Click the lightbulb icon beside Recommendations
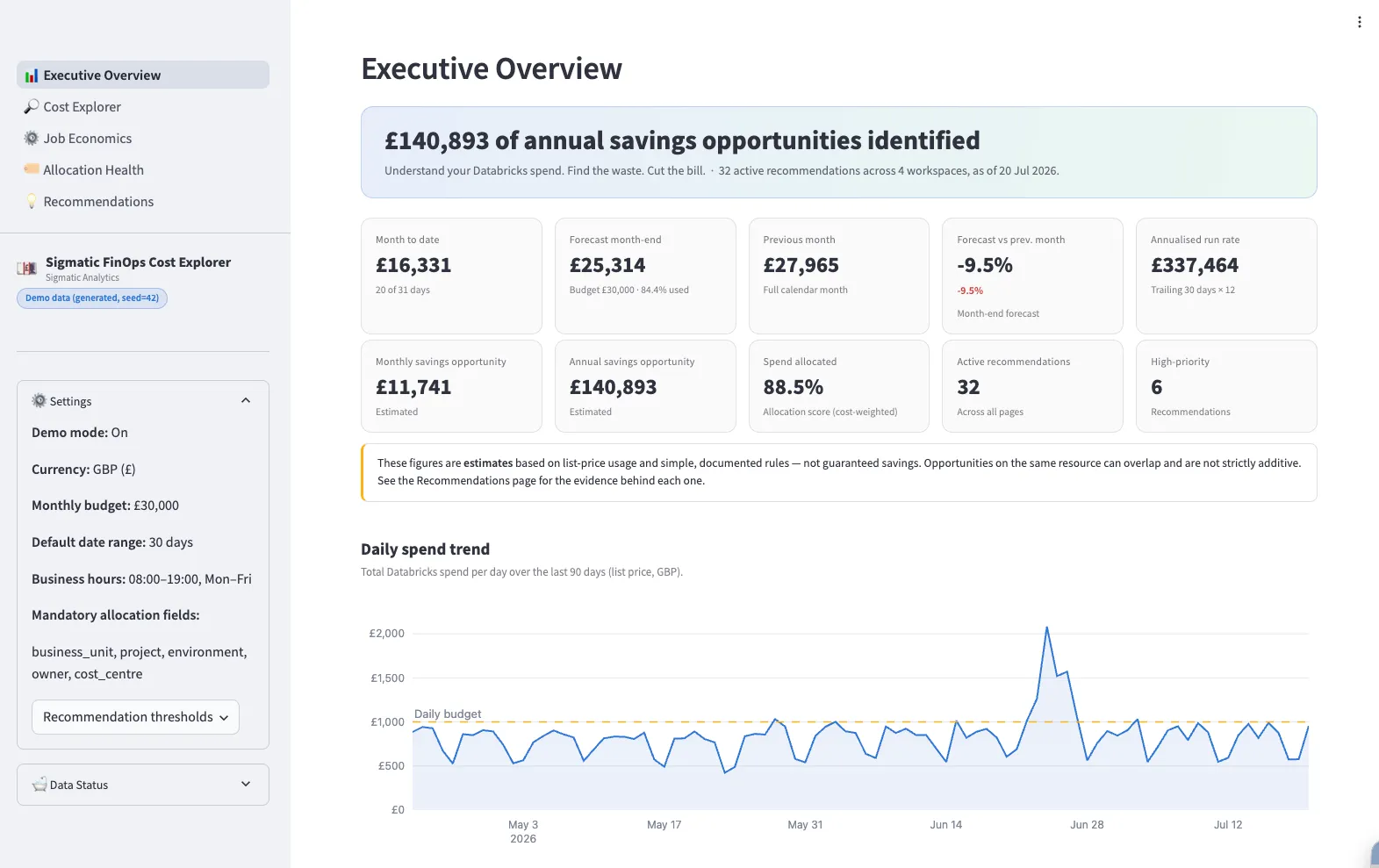Screen dimensions: 1379x868 pos(32,201)
